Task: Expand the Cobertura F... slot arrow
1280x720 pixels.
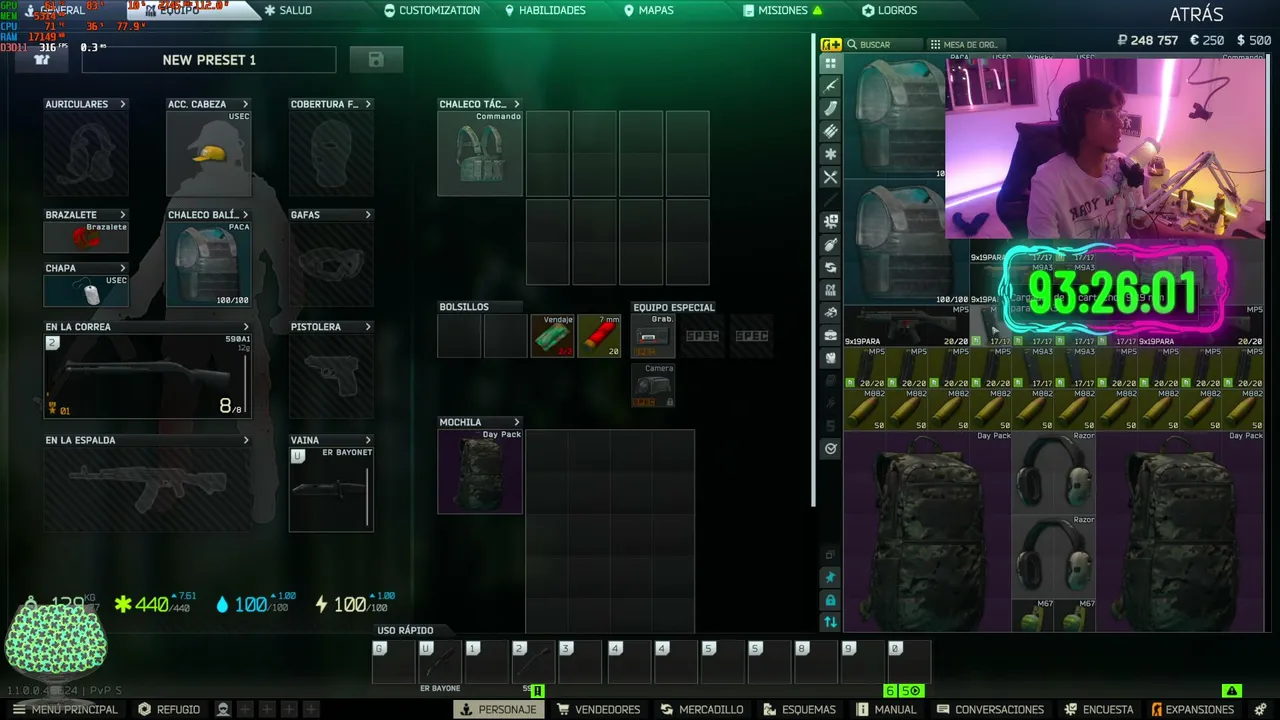Action: tap(368, 104)
